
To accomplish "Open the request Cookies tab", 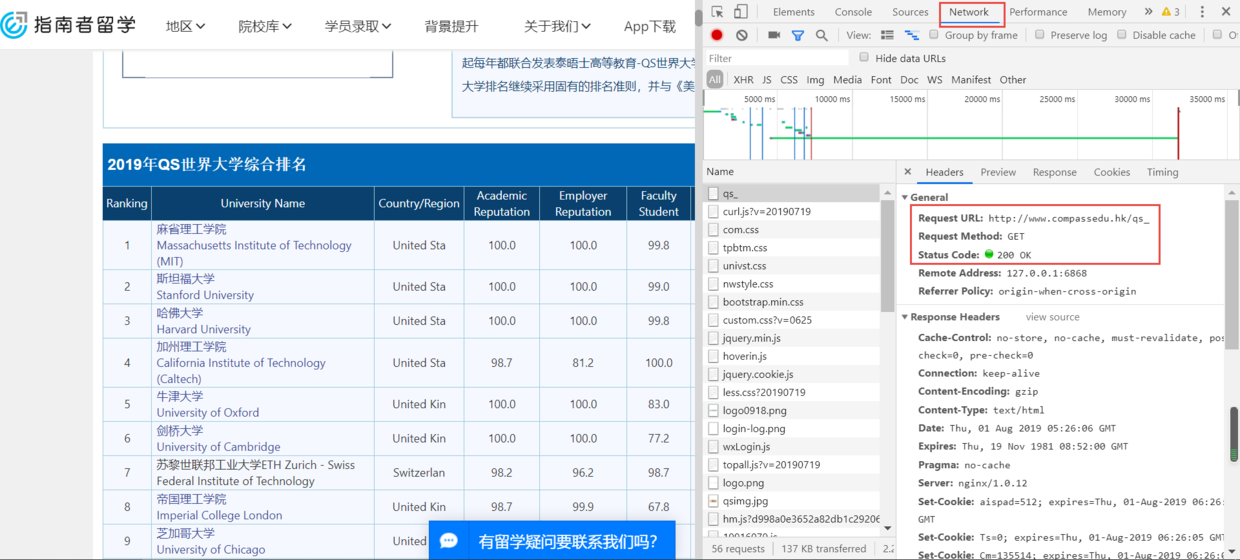I will (1112, 172).
